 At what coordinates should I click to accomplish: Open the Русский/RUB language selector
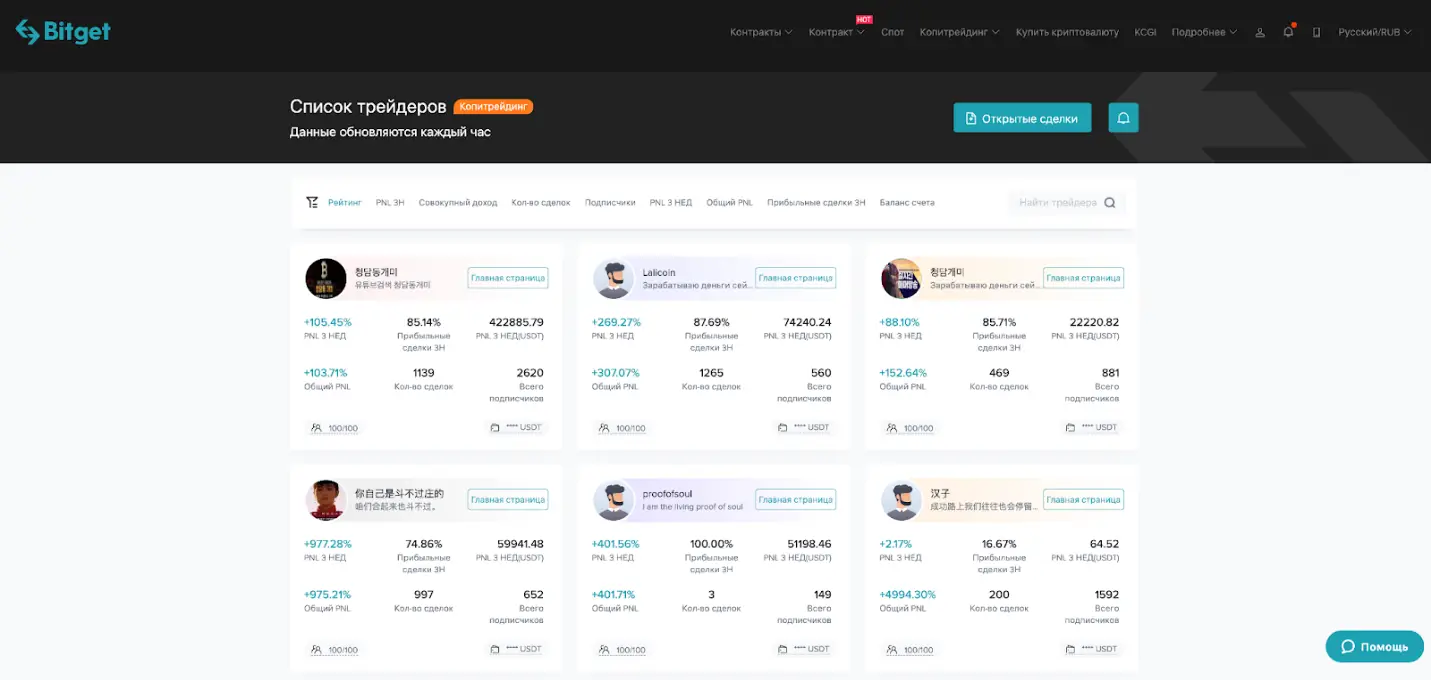tap(1374, 32)
